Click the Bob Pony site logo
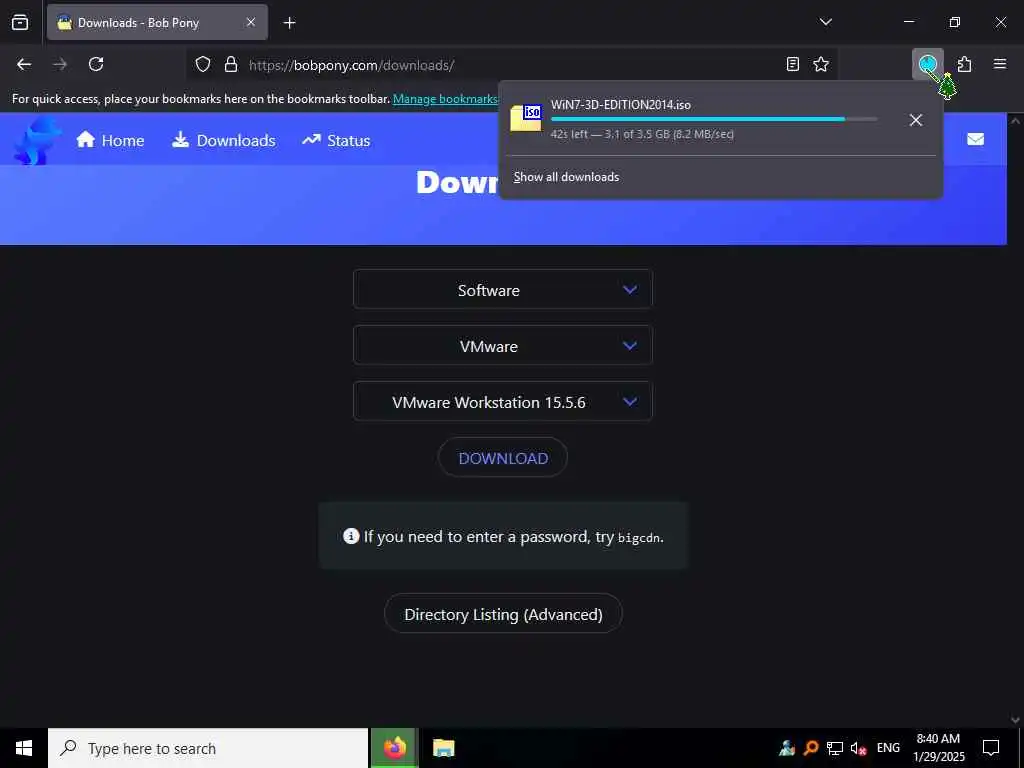The image size is (1024, 768). (x=37, y=140)
